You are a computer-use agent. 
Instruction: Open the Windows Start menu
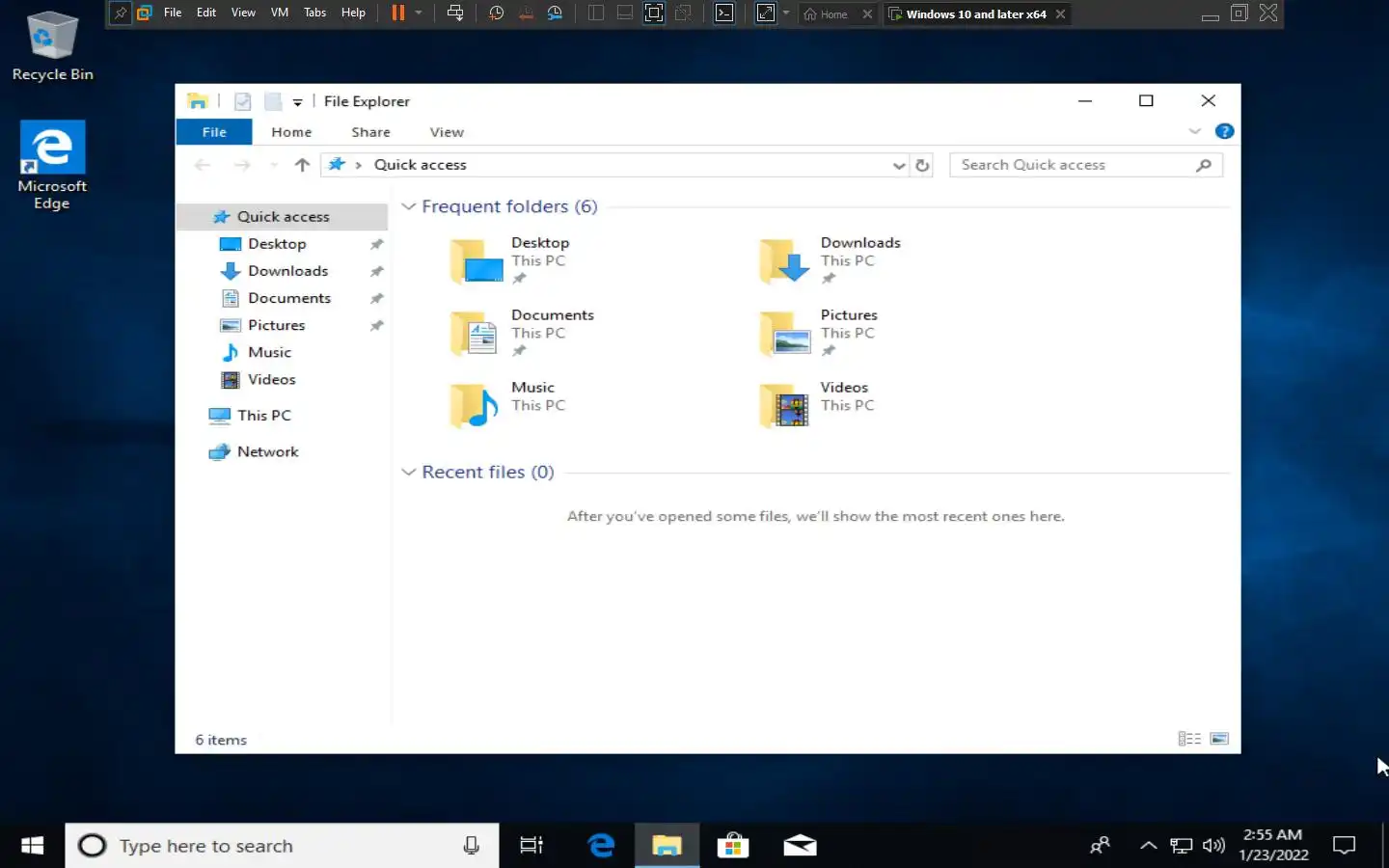coord(32,846)
